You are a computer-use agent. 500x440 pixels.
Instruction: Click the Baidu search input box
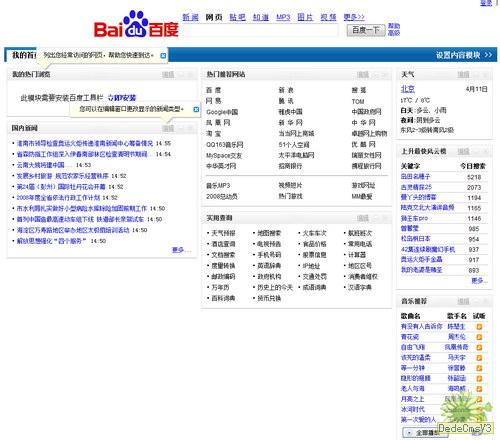260,30
